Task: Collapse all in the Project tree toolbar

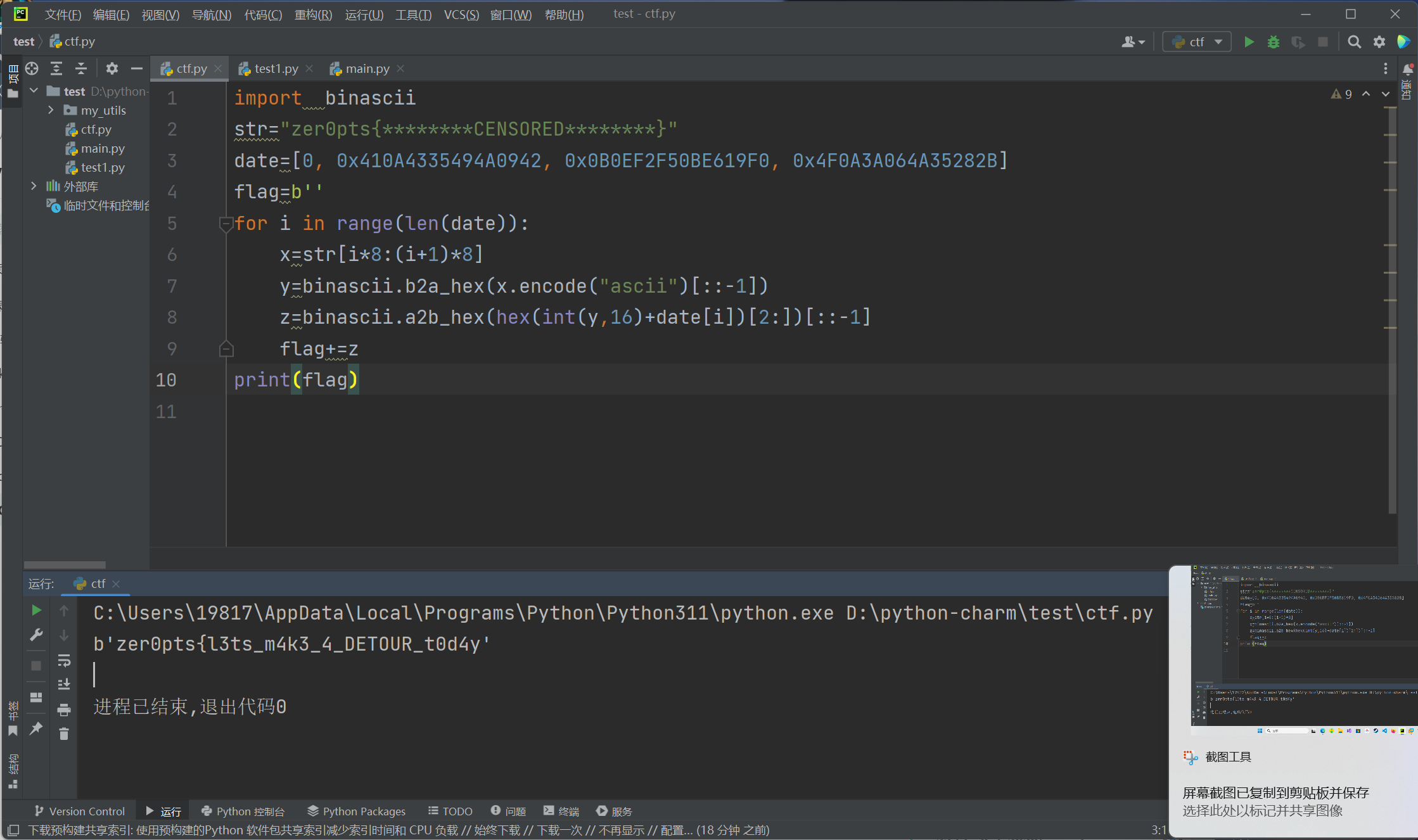Action: (x=80, y=68)
